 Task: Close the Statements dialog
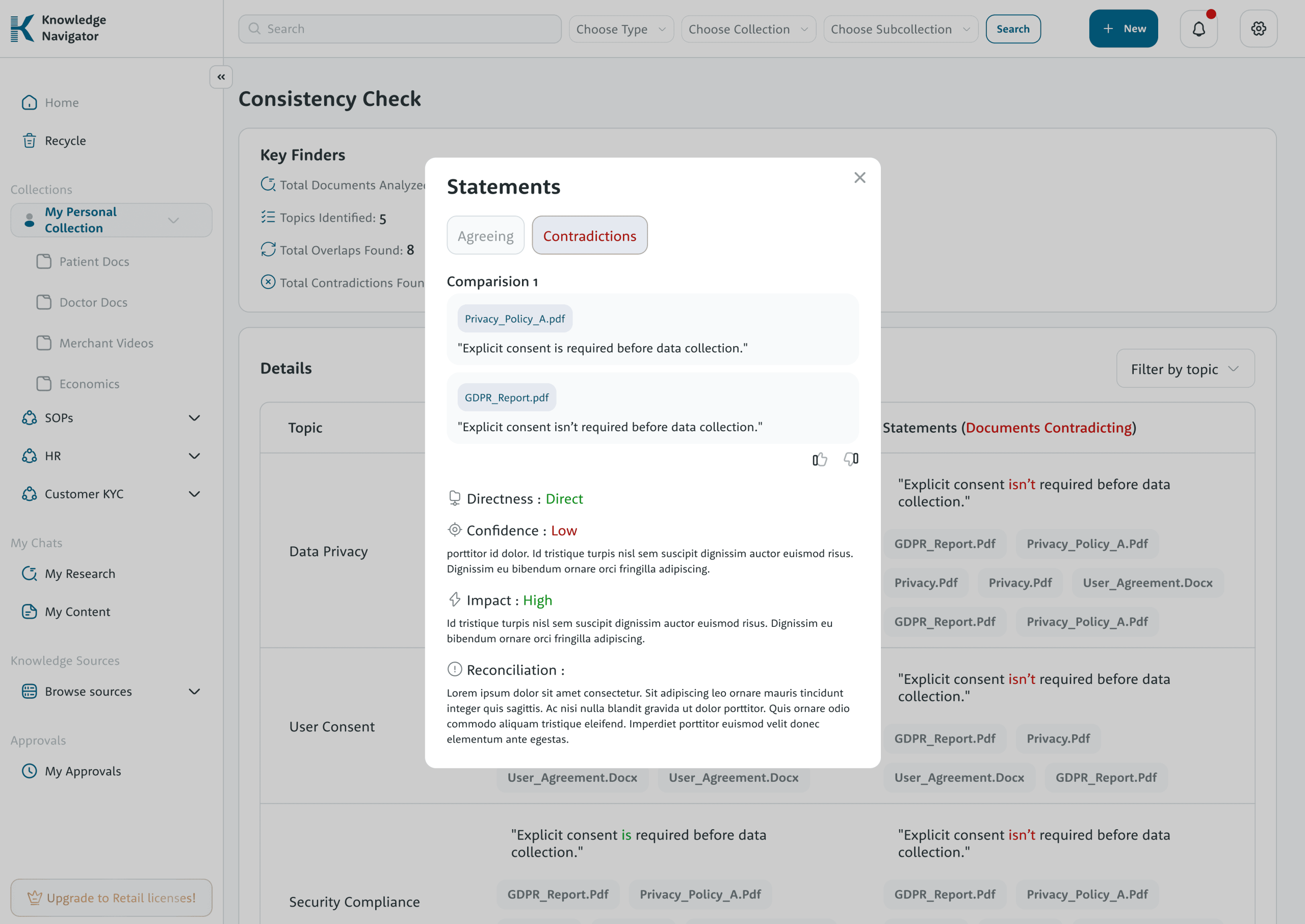(859, 177)
